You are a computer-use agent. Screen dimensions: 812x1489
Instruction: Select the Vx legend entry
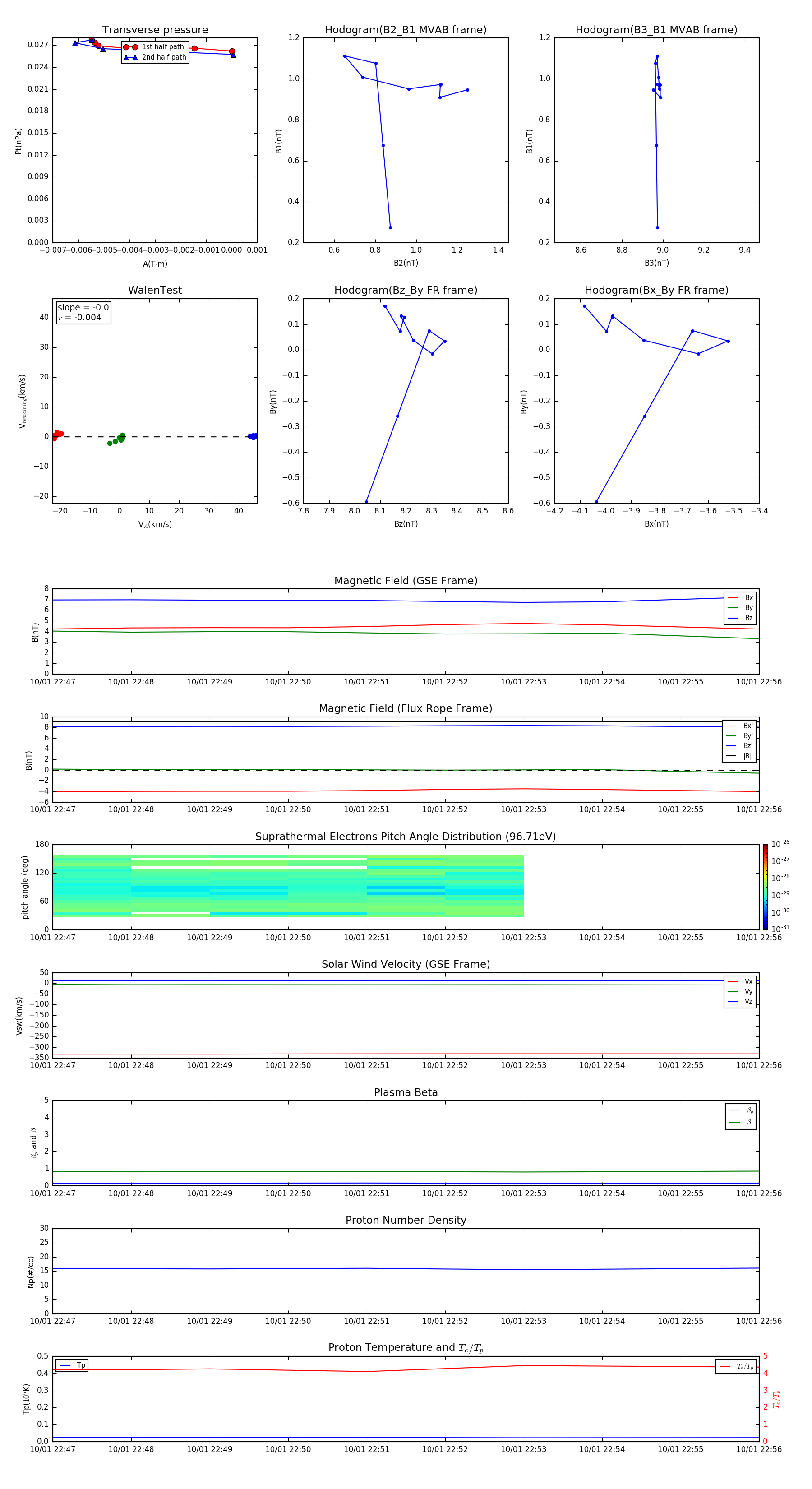click(x=740, y=981)
